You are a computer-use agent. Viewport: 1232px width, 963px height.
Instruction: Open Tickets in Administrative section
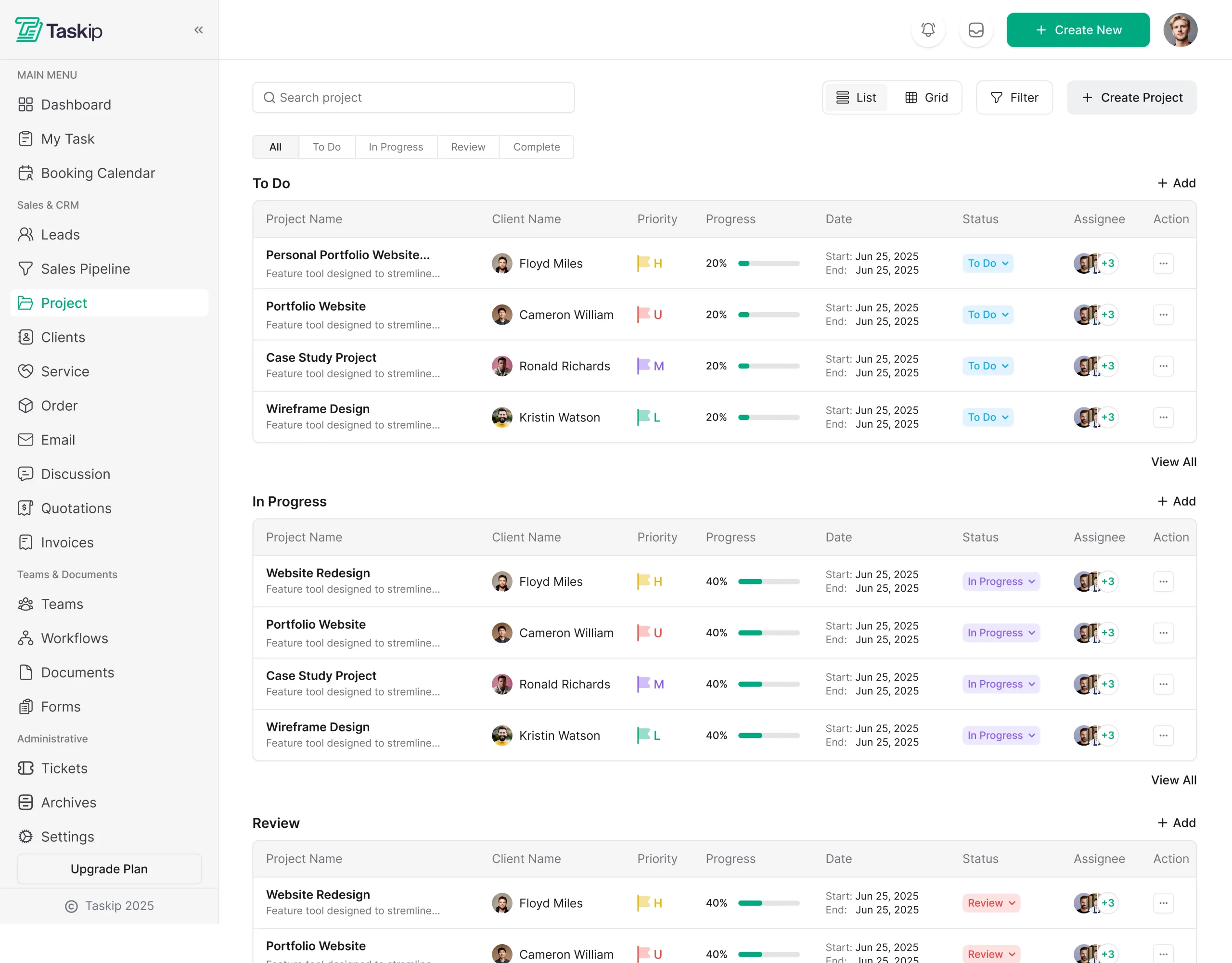click(64, 769)
